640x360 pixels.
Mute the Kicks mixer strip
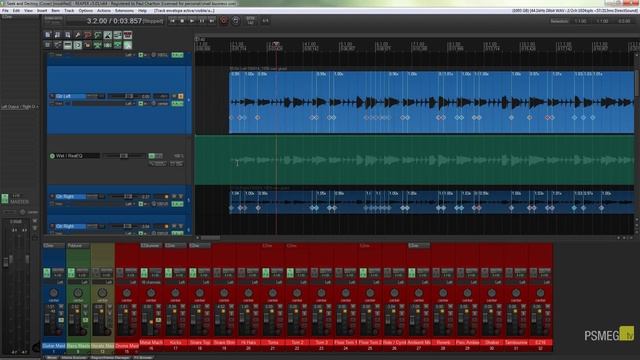182,307
